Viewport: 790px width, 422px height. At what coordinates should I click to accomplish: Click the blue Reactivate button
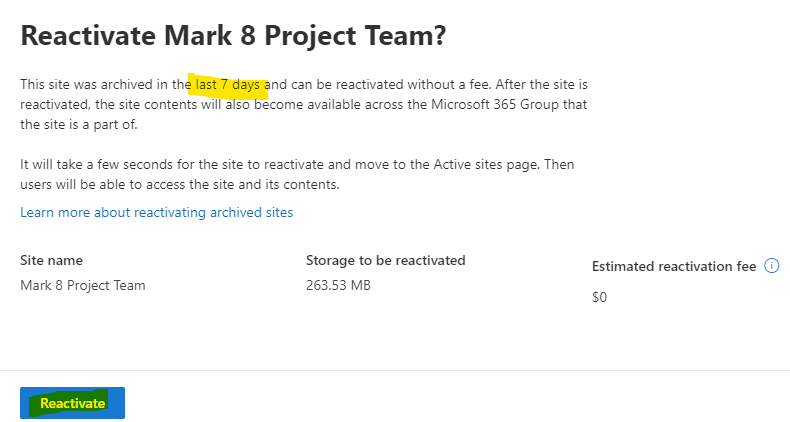73,403
